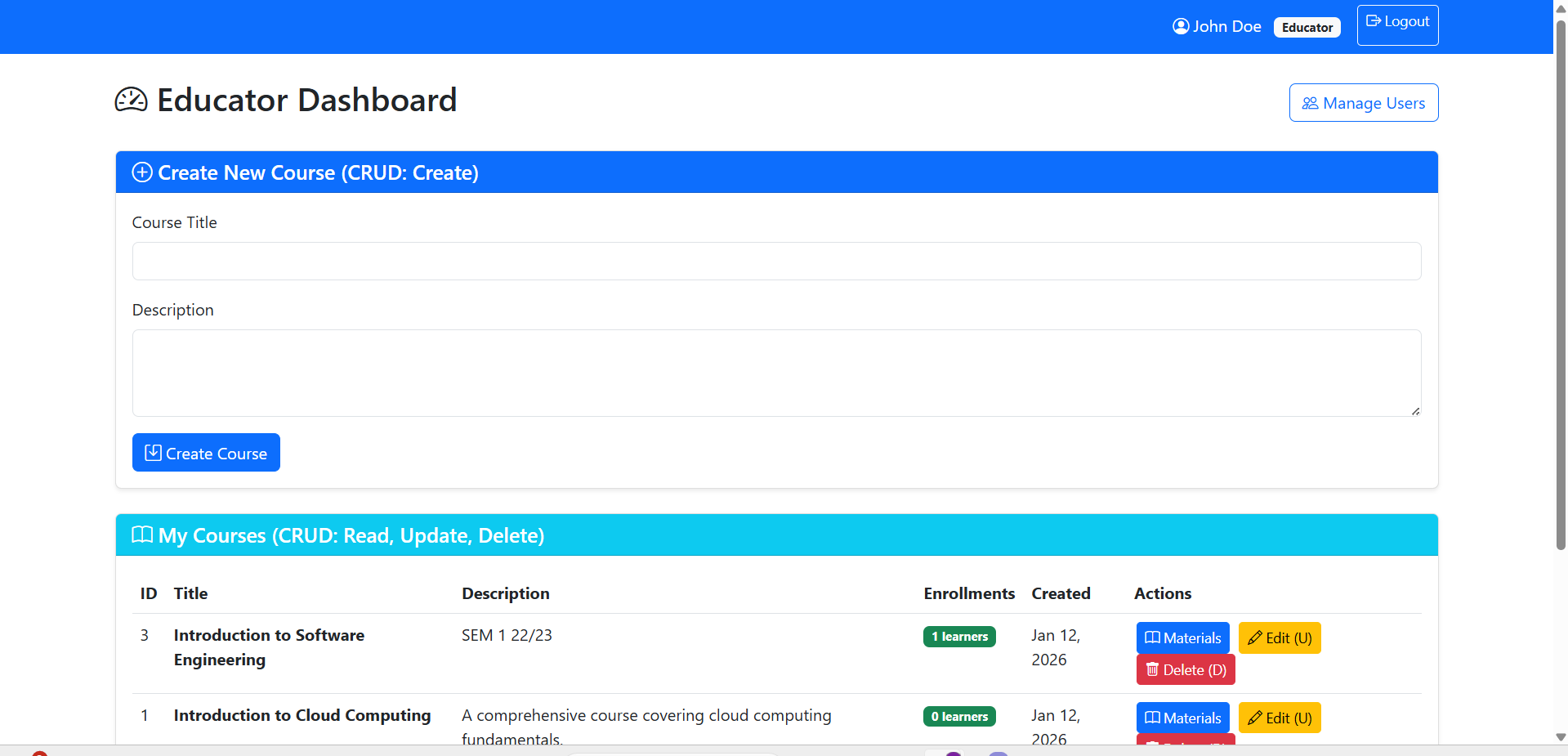Edit the Introduction to Cloud Computing course
Viewport: 1568px width, 756px height.
(1279, 718)
